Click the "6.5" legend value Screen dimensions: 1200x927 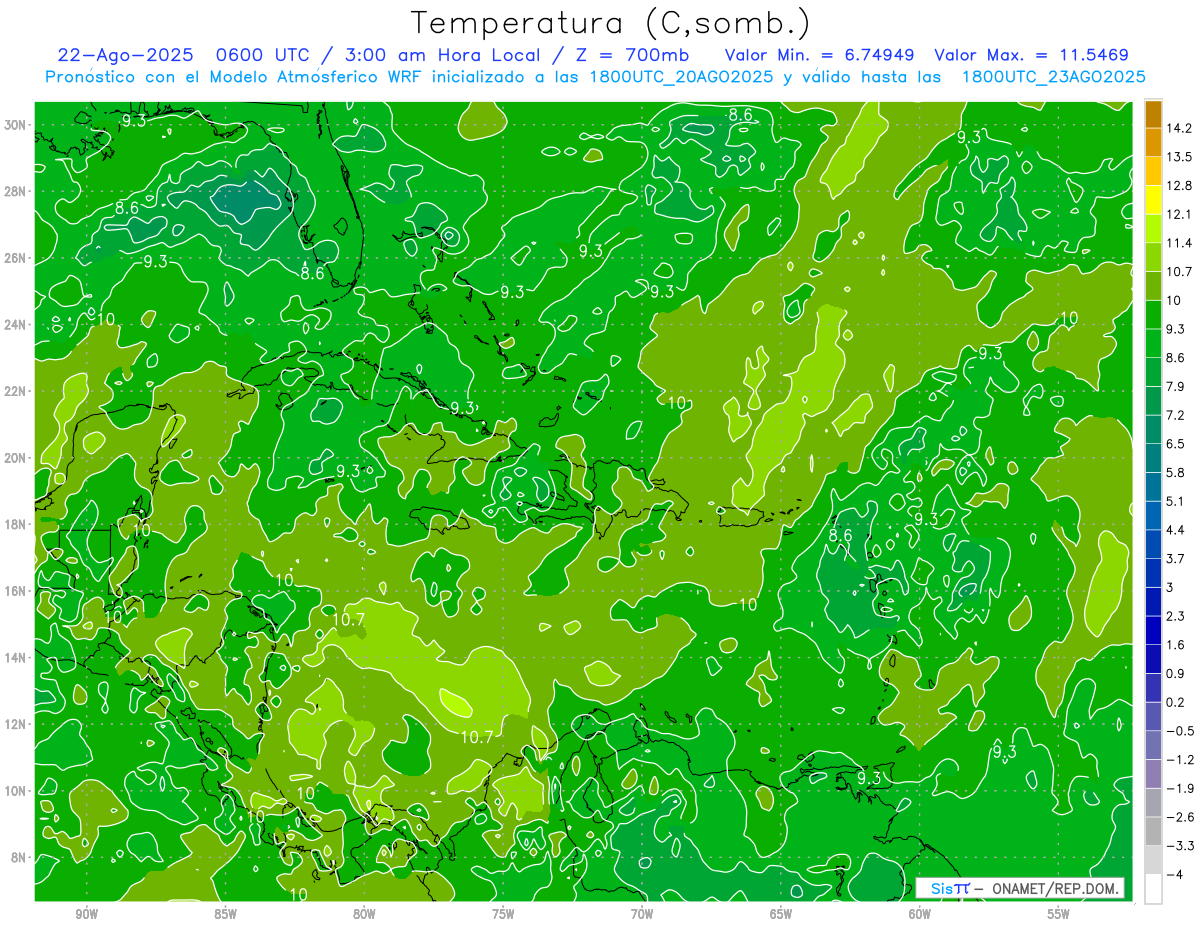coord(1177,444)
